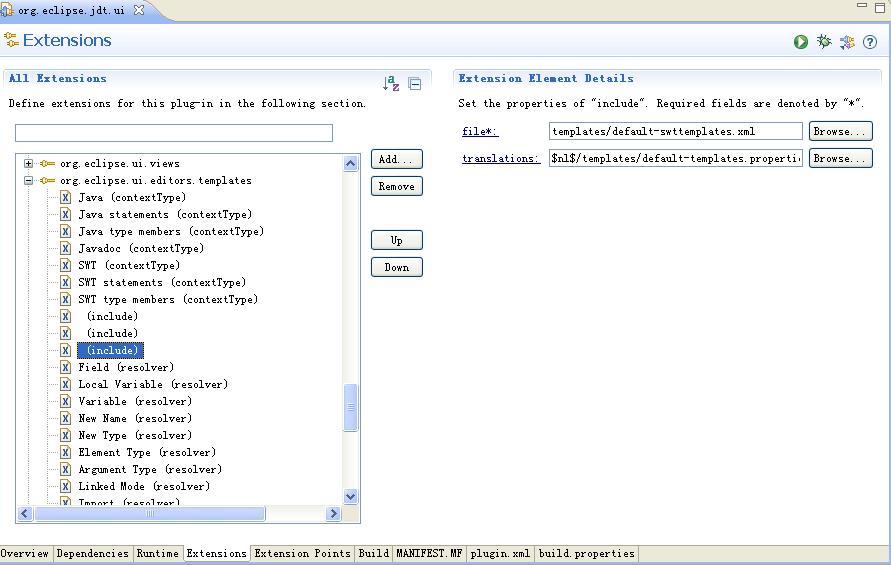The image size is (891, 565).
Task: Click the horizontal scrollbar thumb in tree
Action: point(150,514)
